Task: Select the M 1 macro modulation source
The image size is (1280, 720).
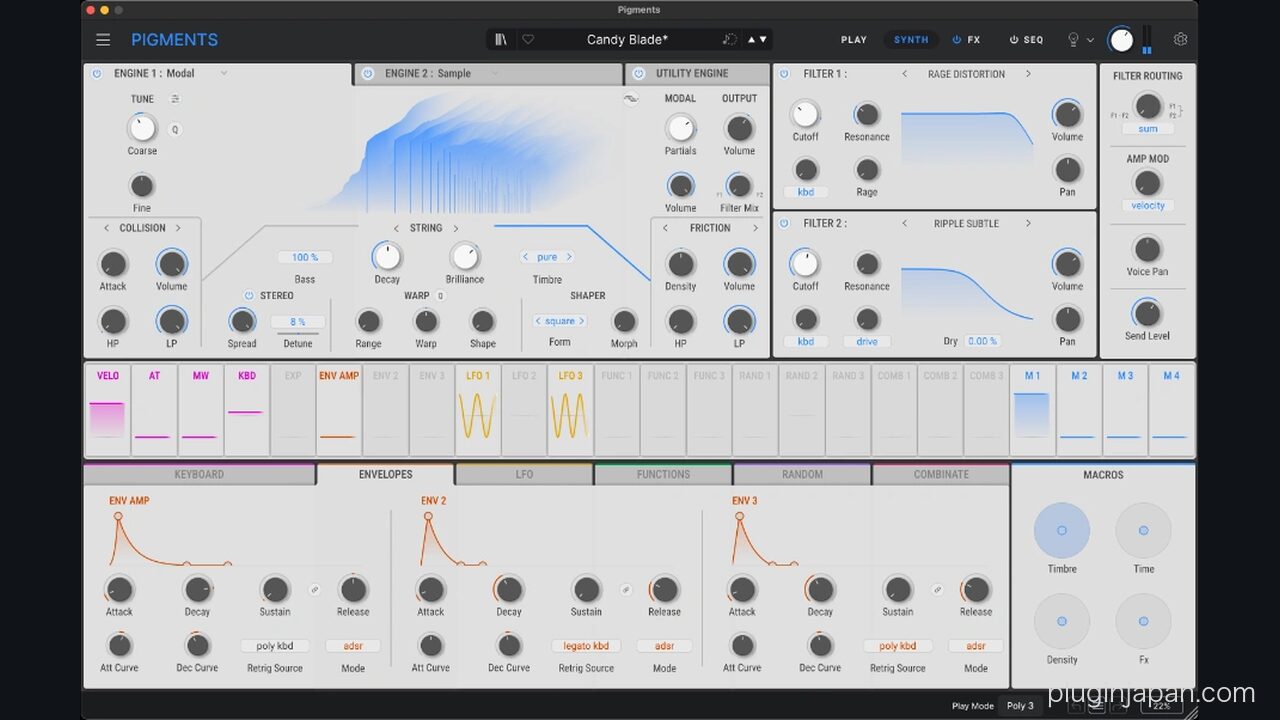Action: tap(1032, 408)
